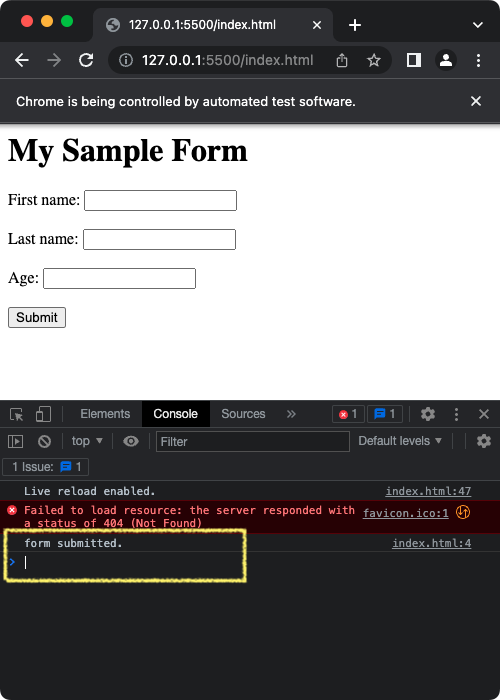The image size is (500, 700).
Task: Focus the Age input field
Action: pos(119,279)
